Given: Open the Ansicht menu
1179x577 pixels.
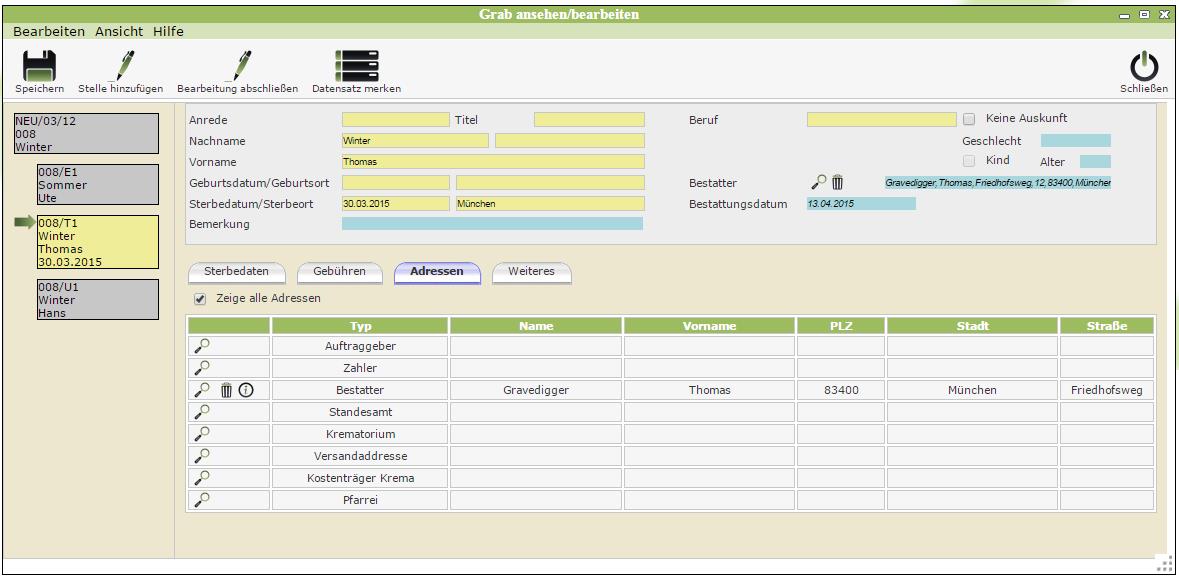Looking at the screenshot, I should (119, 32).
